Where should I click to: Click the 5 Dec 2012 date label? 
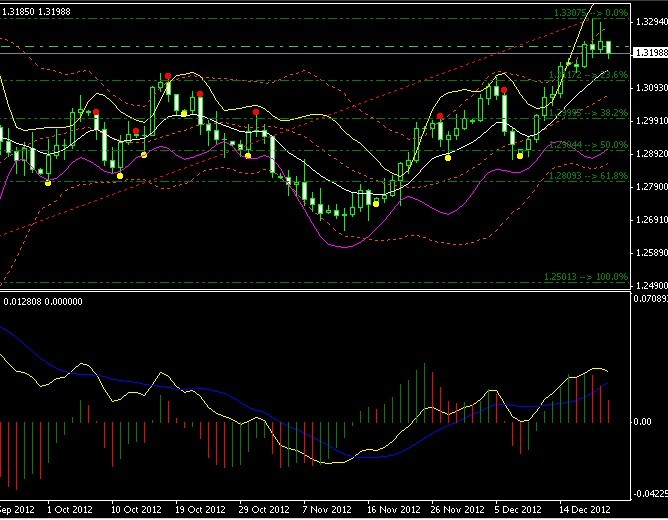pyautogui.click(x=518, y=509)
